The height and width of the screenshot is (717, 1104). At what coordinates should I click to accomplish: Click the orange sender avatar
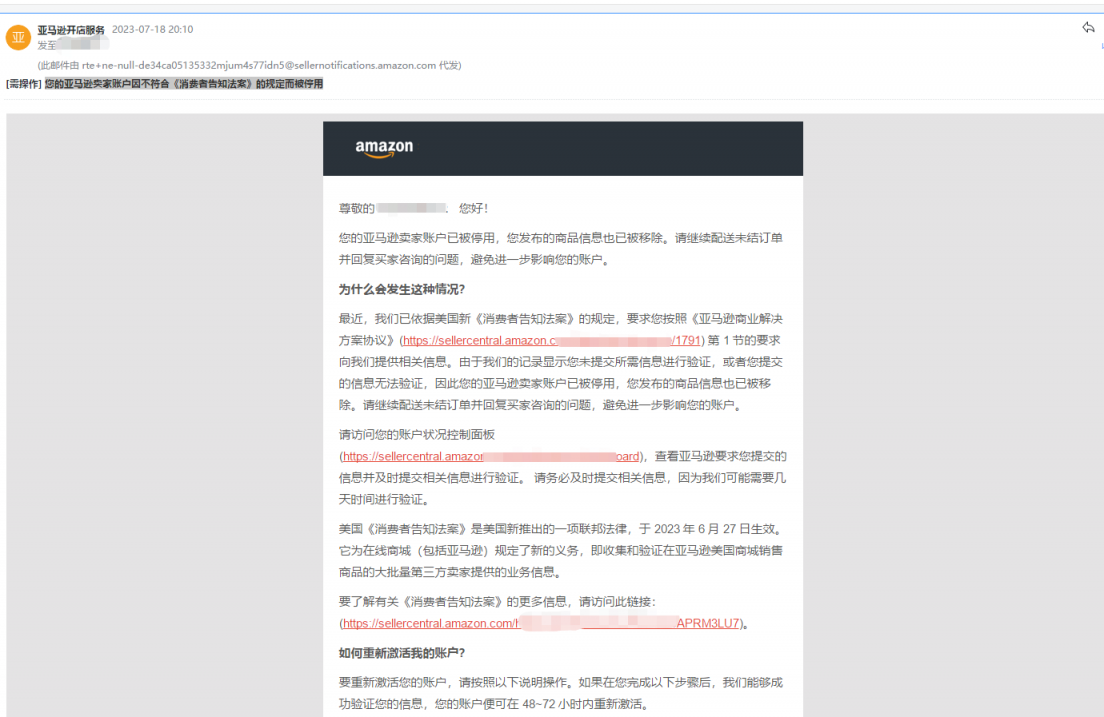click(x=18, y=37)
